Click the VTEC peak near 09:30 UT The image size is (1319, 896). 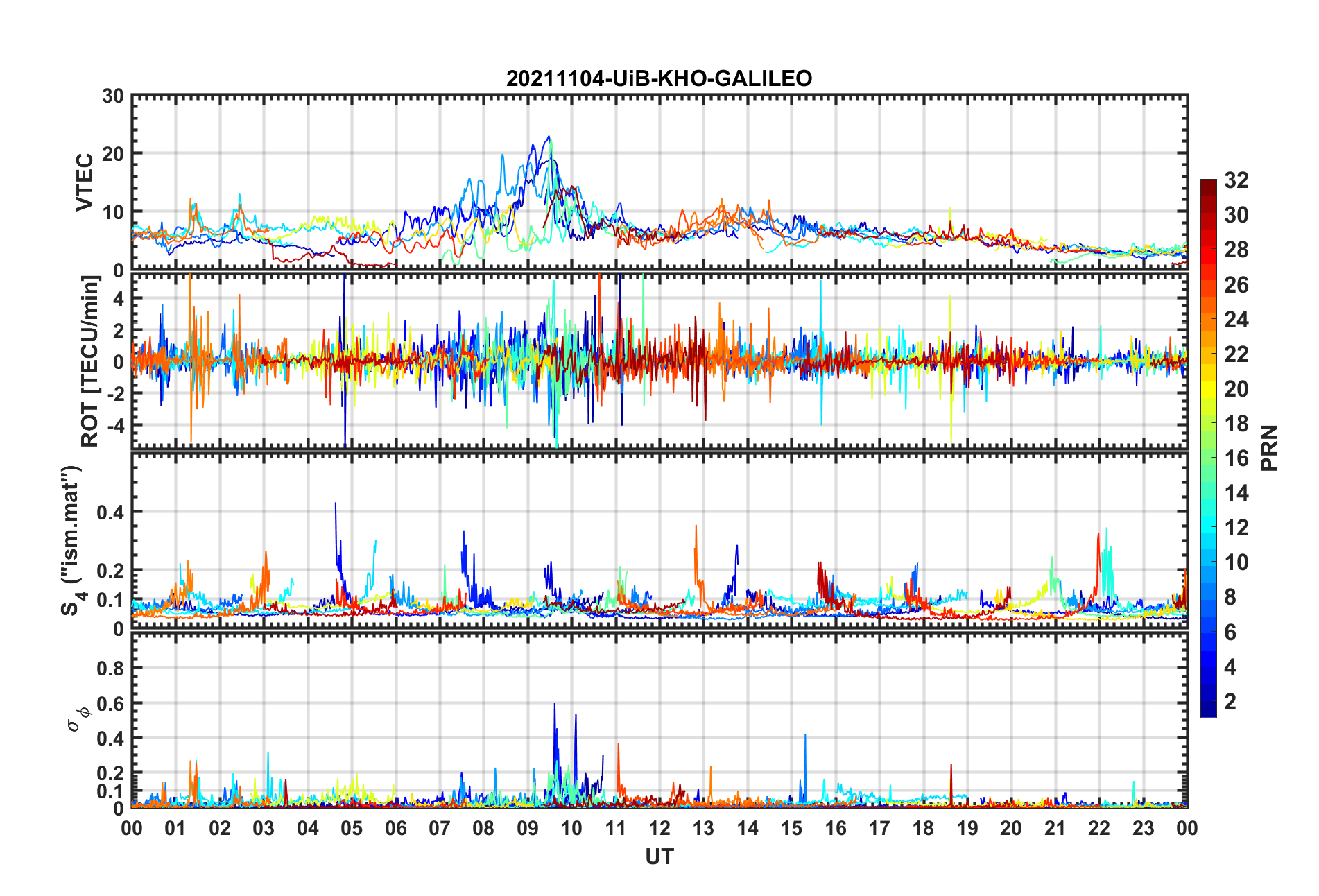click(x=549, y=137)
